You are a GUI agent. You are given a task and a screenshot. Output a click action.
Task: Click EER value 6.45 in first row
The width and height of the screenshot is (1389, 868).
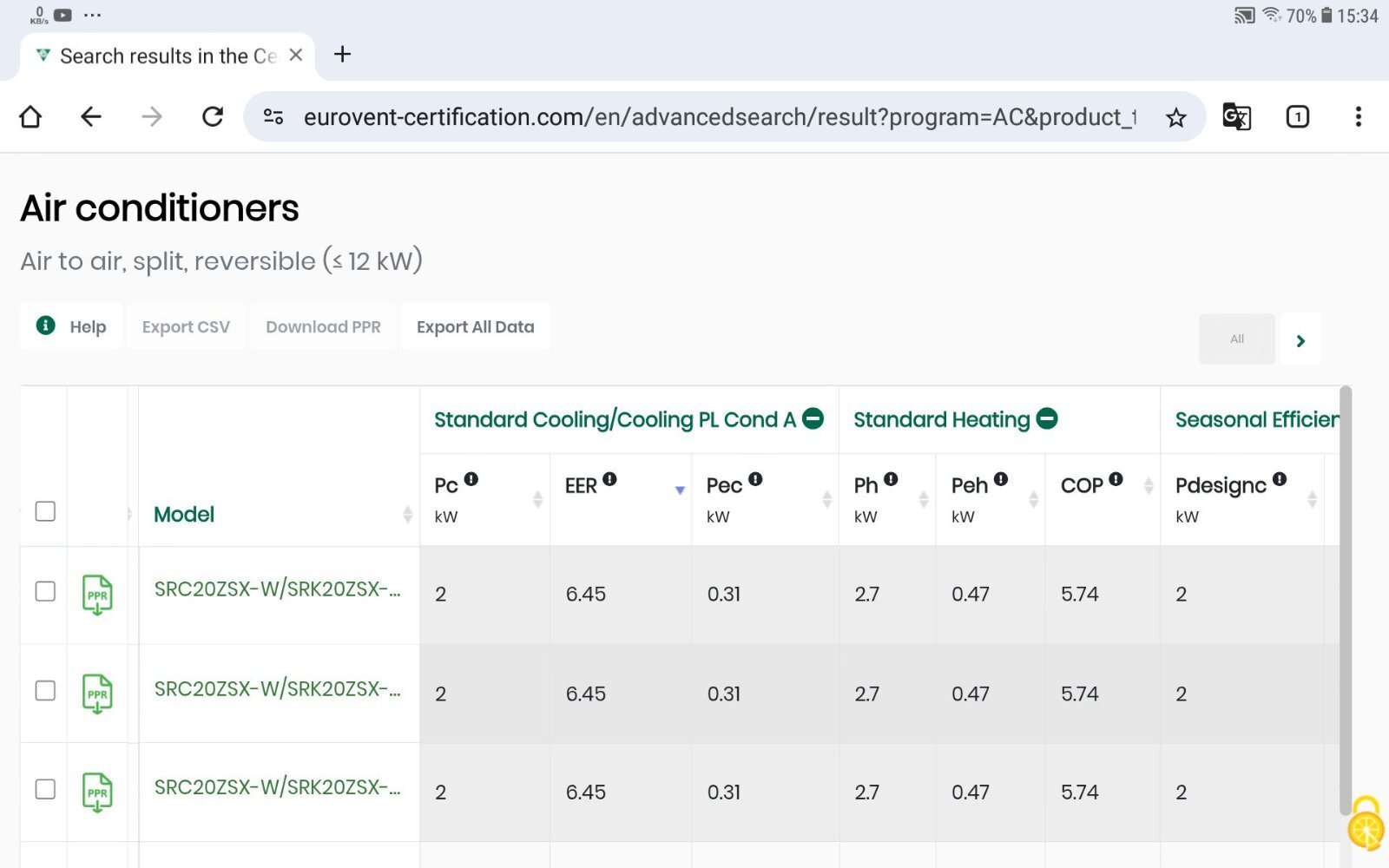pyautogui.click(x=586, y=594)
